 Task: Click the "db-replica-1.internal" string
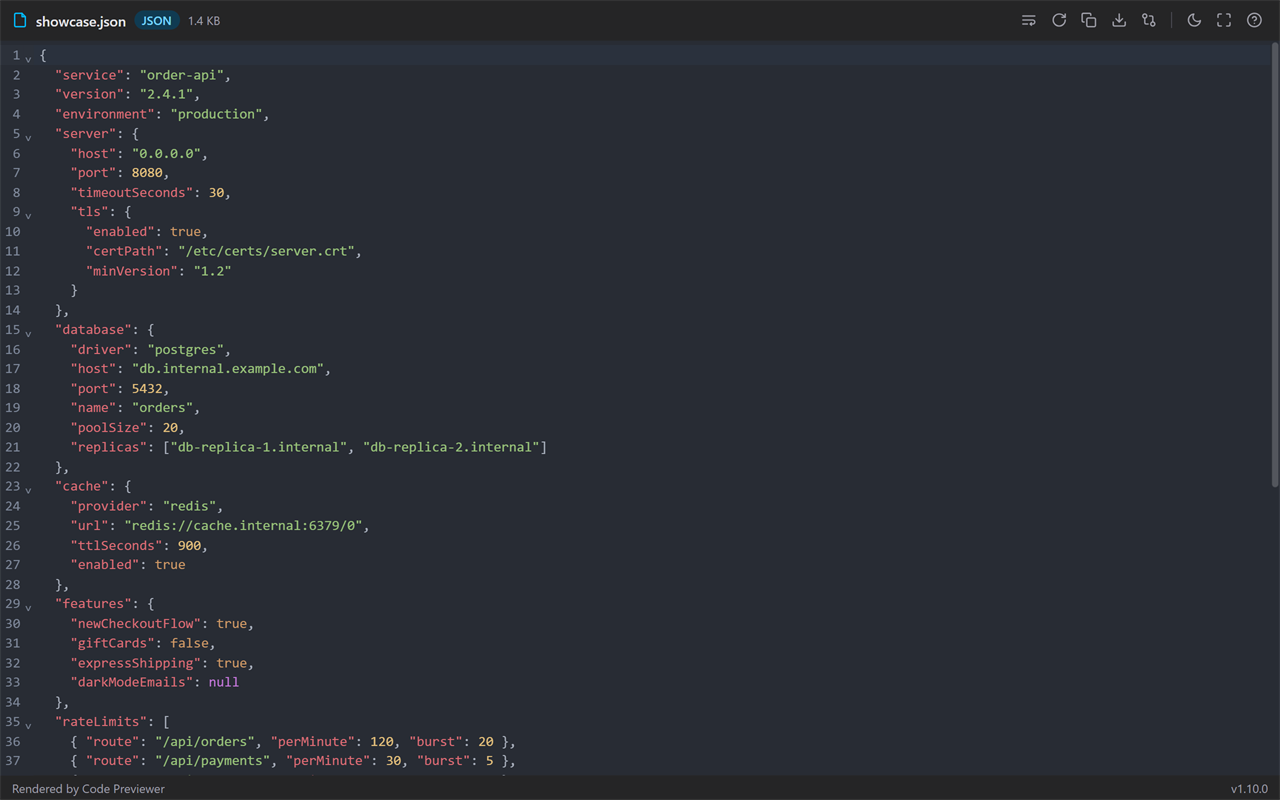click(x=258, y=447)
